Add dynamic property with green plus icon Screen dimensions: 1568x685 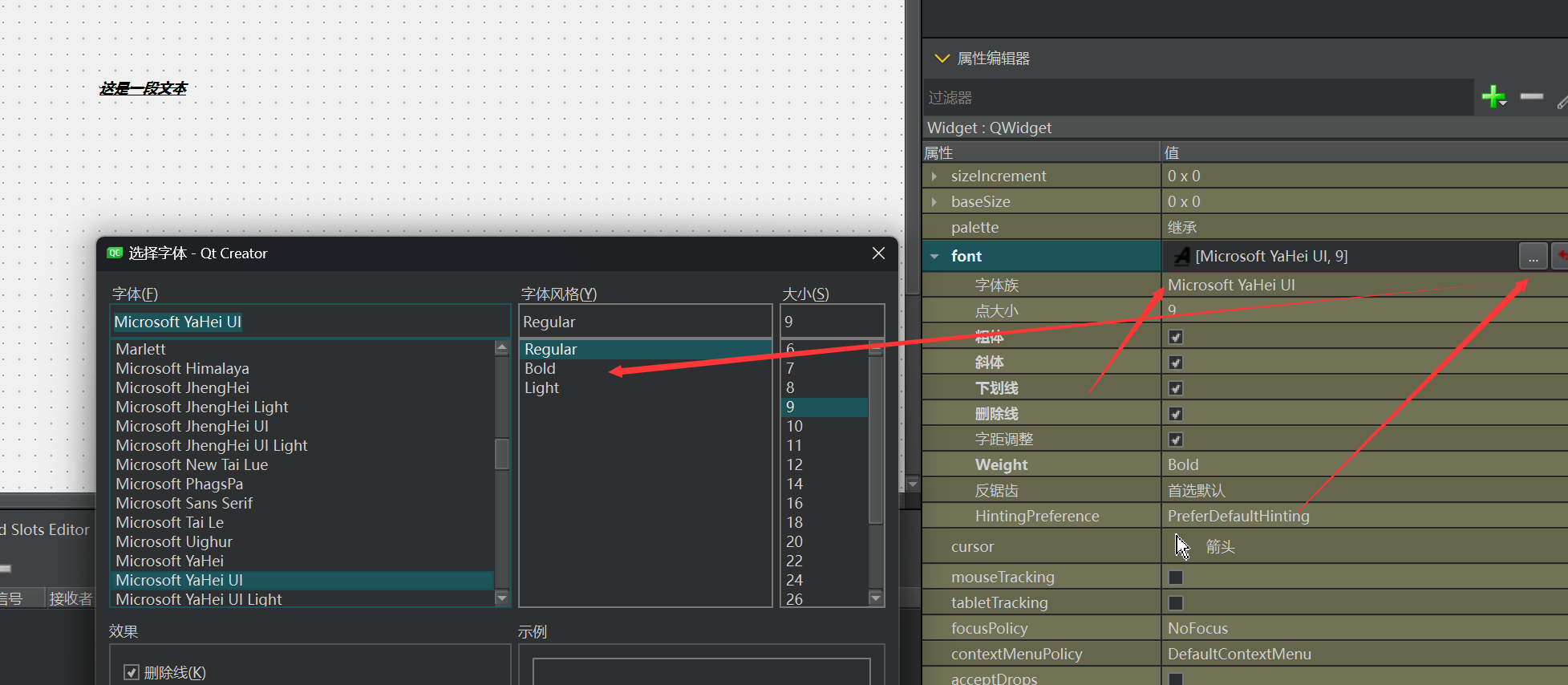point(1493,97)
